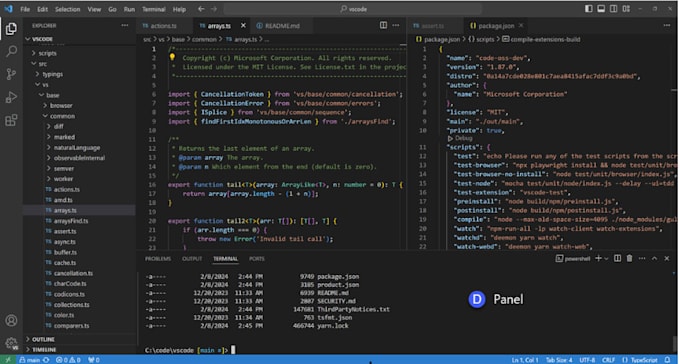This screenshot has height=364, width=680.
Task: Add a new terminal with plus icon
Action: point(598,259)
